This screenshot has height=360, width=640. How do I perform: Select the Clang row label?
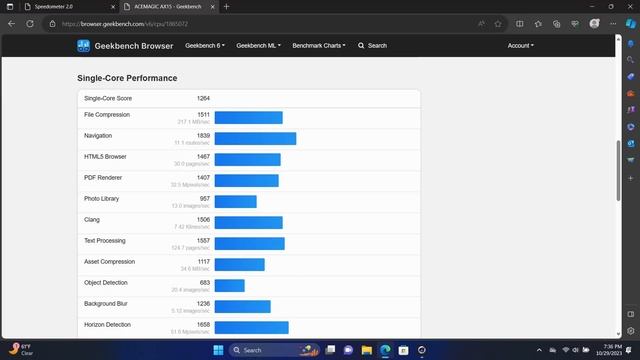tap(92, 220)
